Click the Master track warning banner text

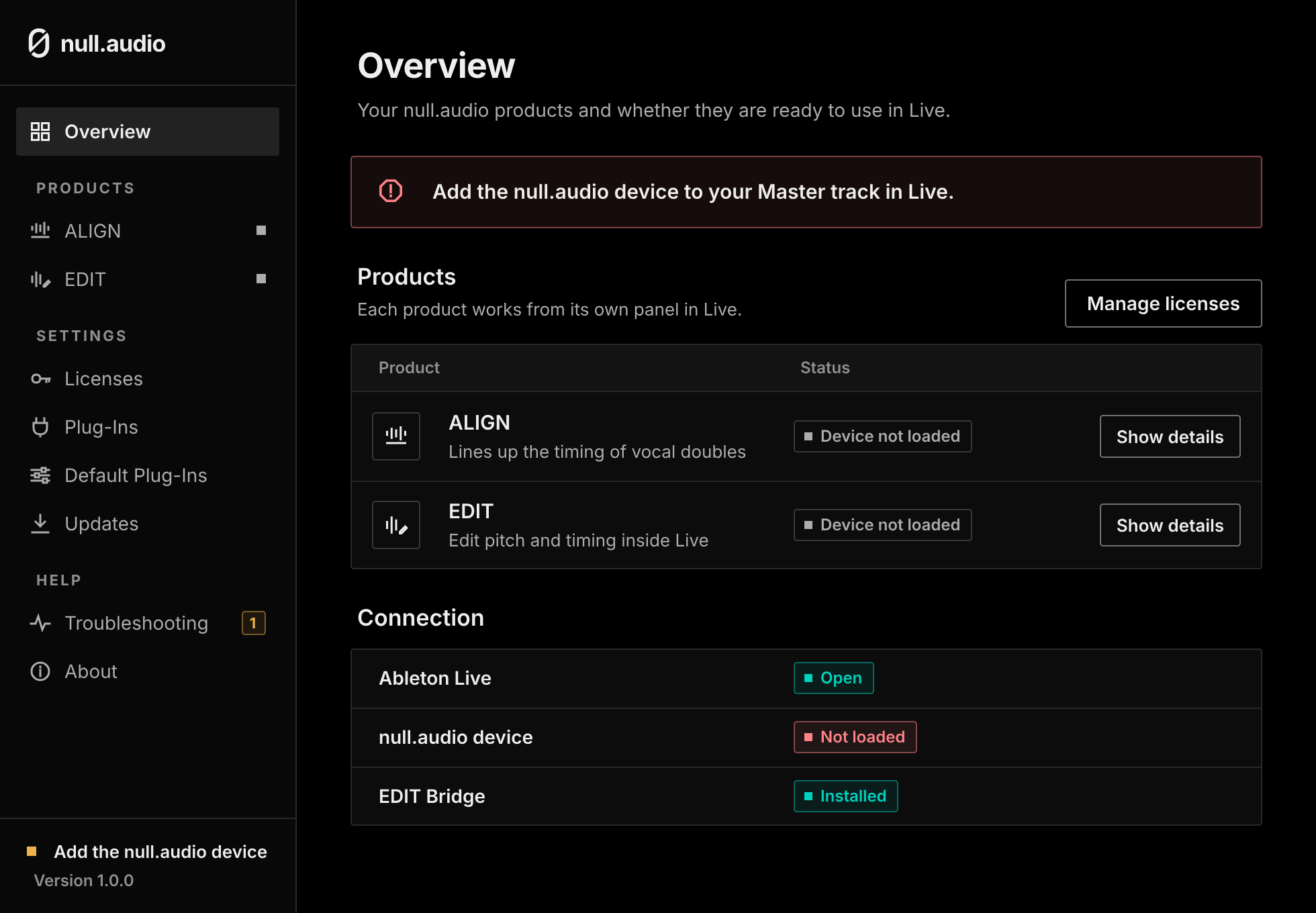point(693,192)
